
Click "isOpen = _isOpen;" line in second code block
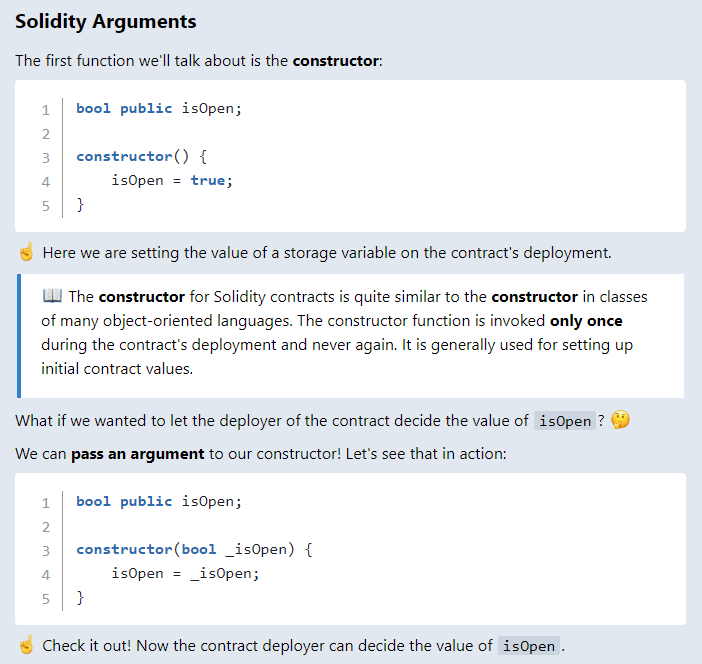pyautogui.click(x=185, y=574)
